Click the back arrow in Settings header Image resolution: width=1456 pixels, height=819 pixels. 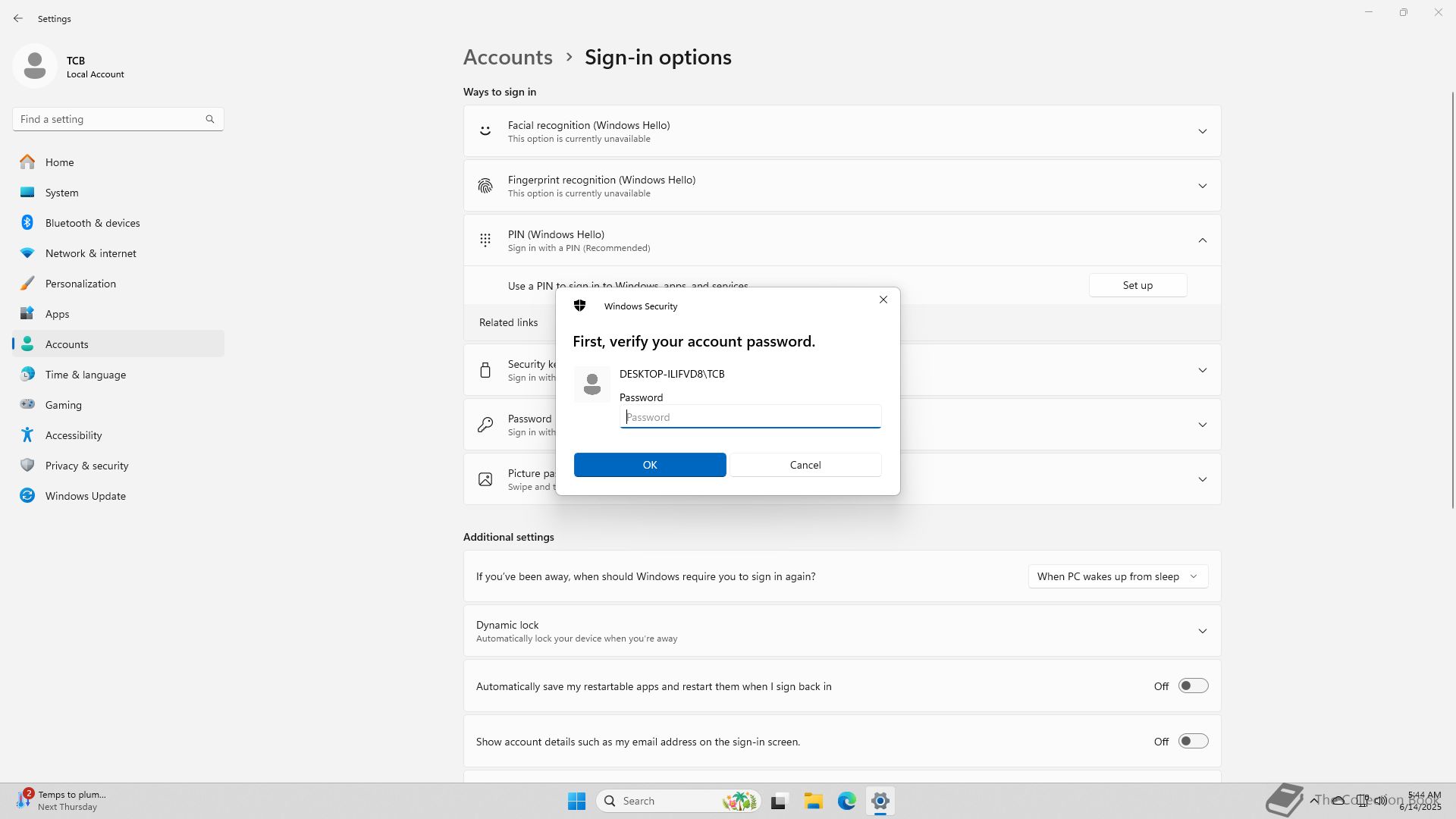point(18,18)
